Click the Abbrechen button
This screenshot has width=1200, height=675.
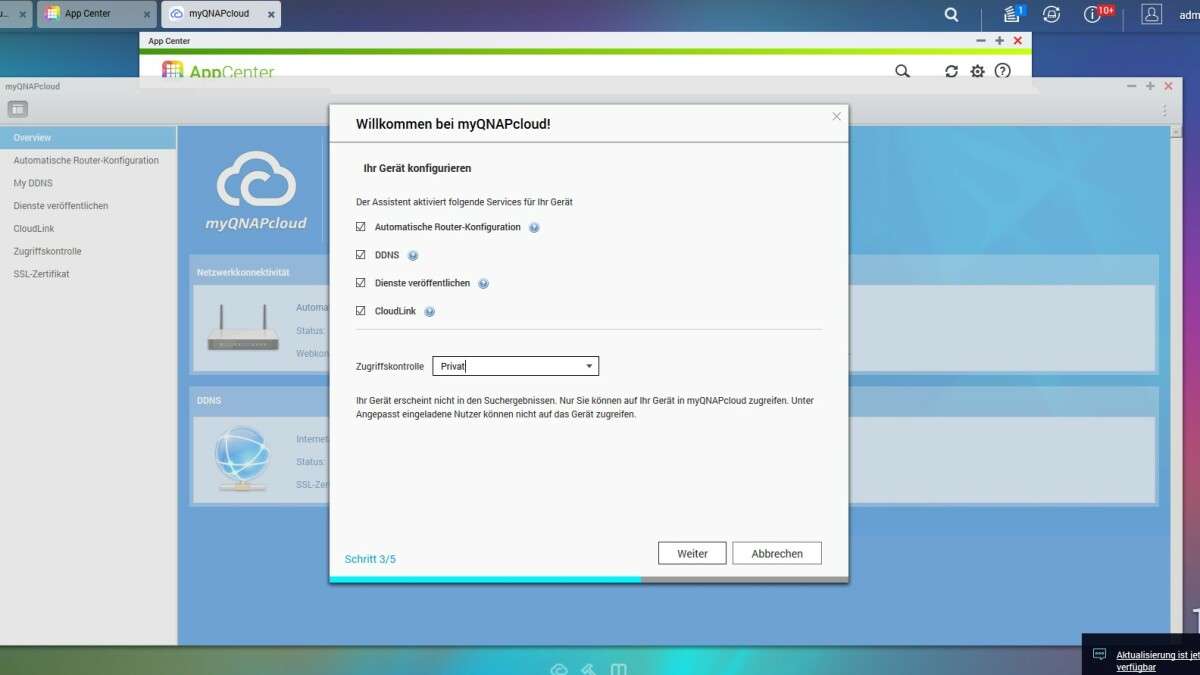(x=777, y=553)
